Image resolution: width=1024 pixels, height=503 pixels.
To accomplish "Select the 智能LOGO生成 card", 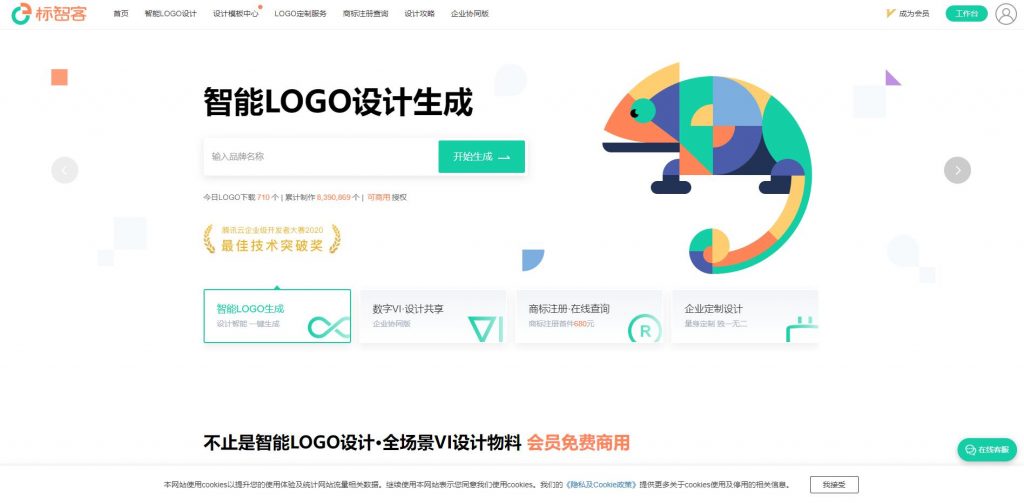I will 277,316.
